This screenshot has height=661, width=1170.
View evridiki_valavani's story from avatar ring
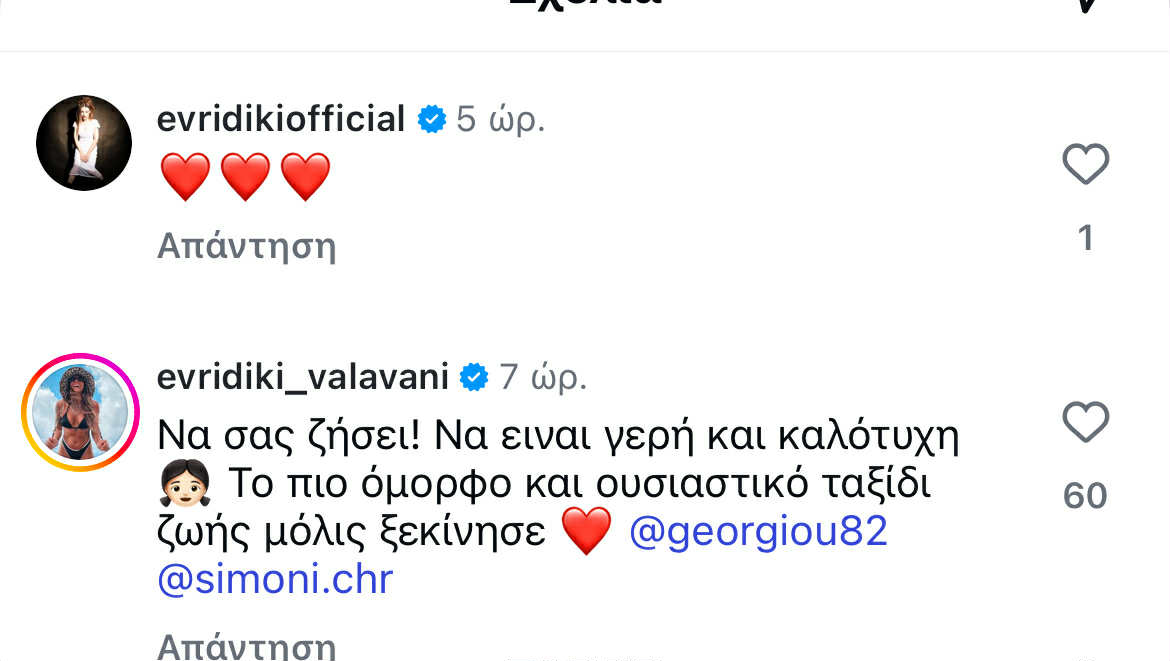(81, 412)
